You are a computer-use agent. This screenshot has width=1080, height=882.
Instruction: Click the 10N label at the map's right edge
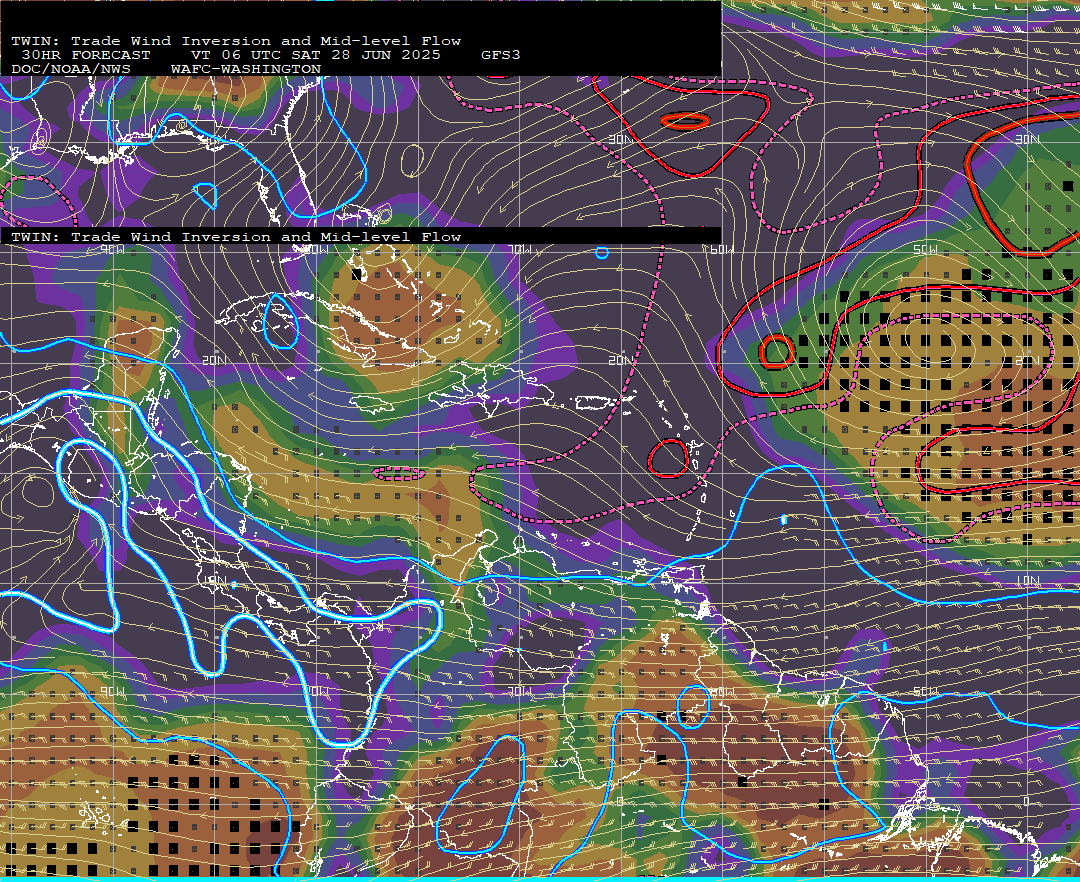(x=1028, y=581)
